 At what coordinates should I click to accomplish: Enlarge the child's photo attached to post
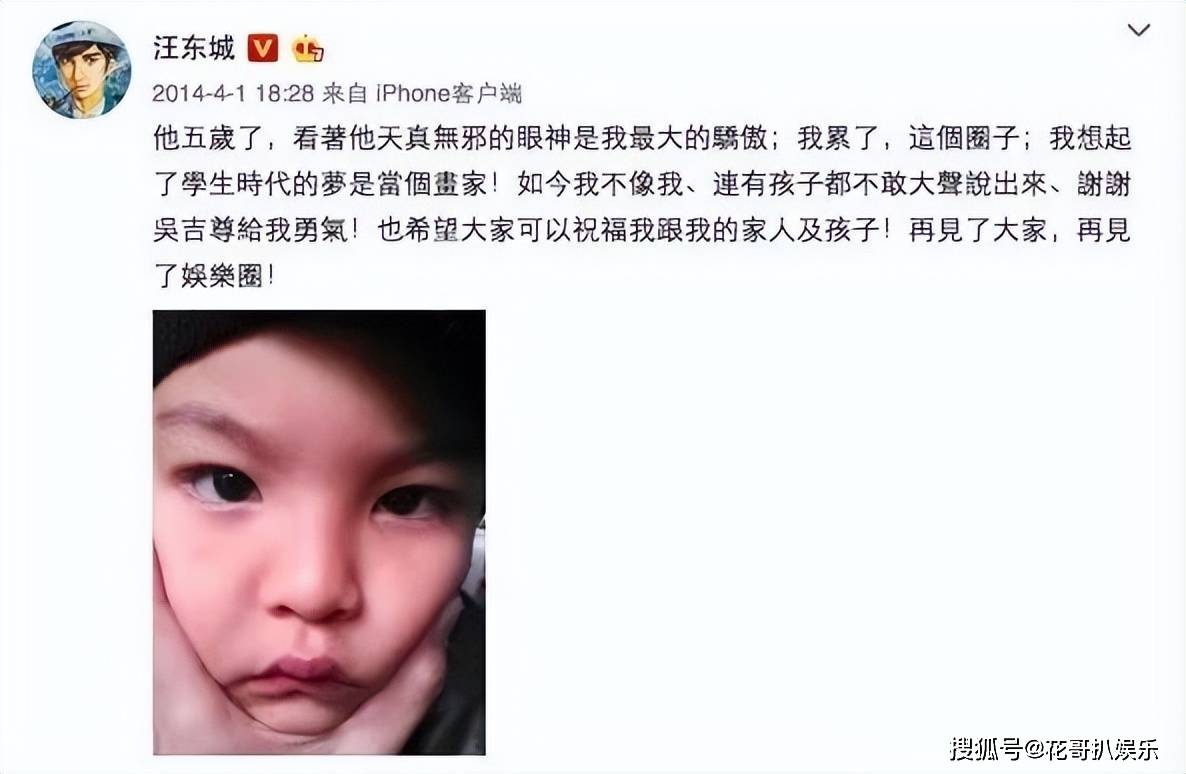[x=319, y=532]
